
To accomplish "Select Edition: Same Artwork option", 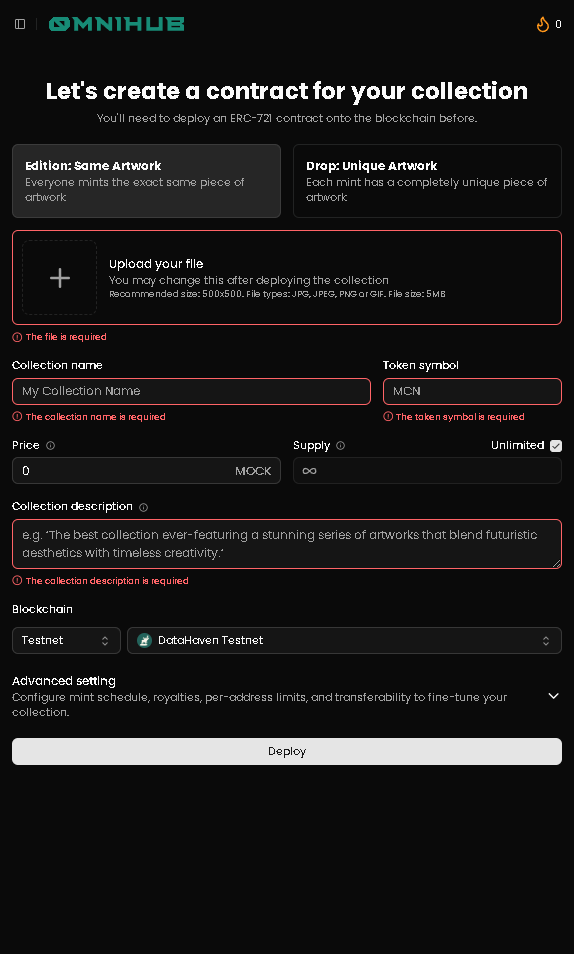I will pos(146,181).
